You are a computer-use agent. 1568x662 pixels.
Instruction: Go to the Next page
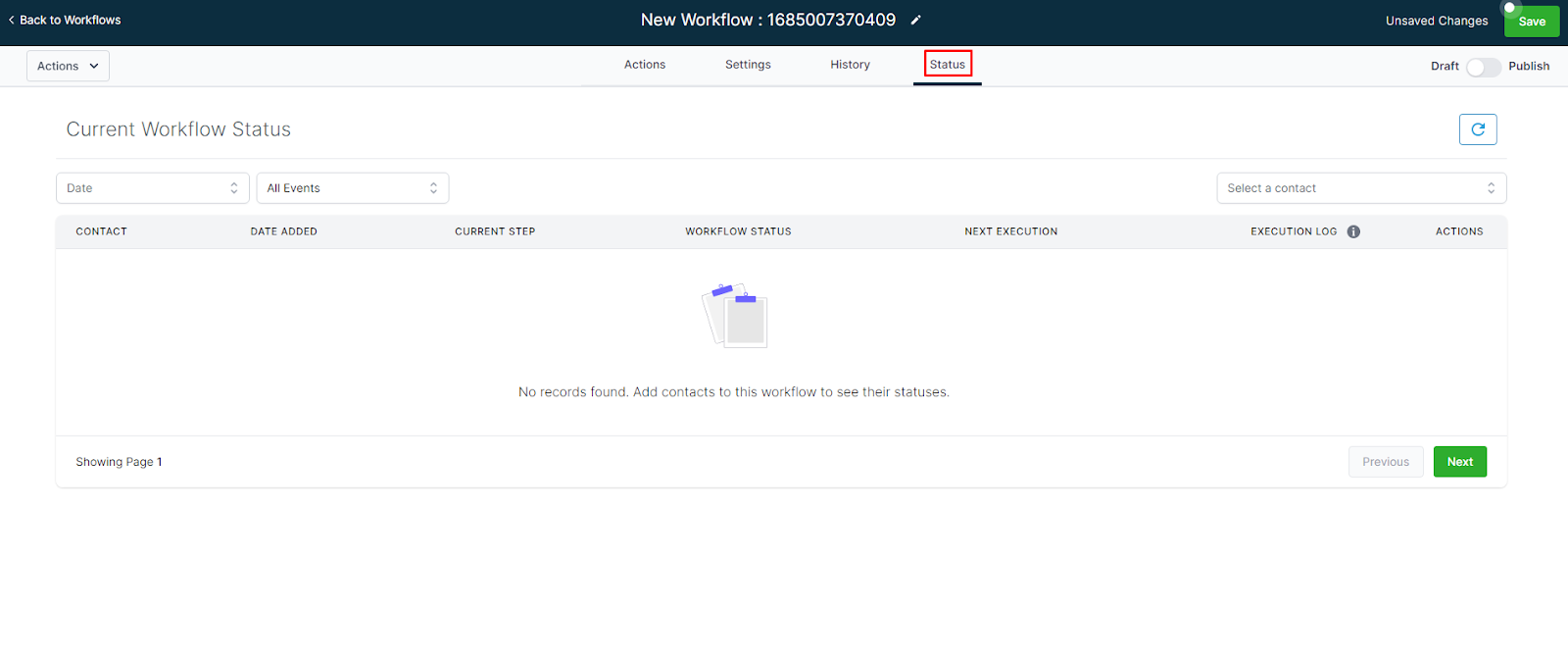[x=1460, y=462]
